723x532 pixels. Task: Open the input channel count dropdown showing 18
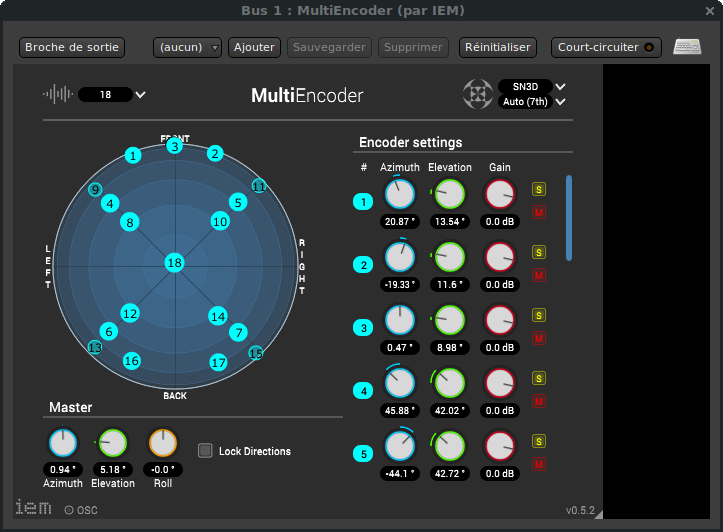[112, 95]
